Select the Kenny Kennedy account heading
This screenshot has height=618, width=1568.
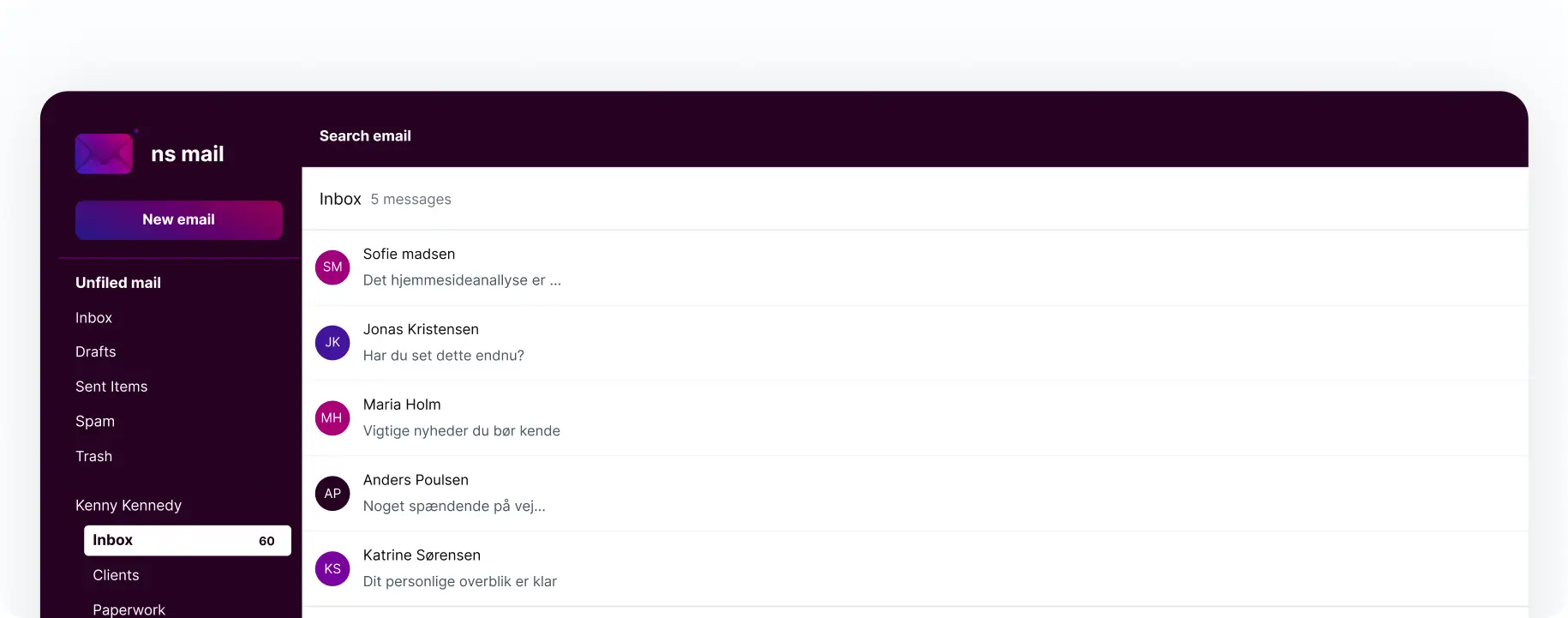[129, 506]
